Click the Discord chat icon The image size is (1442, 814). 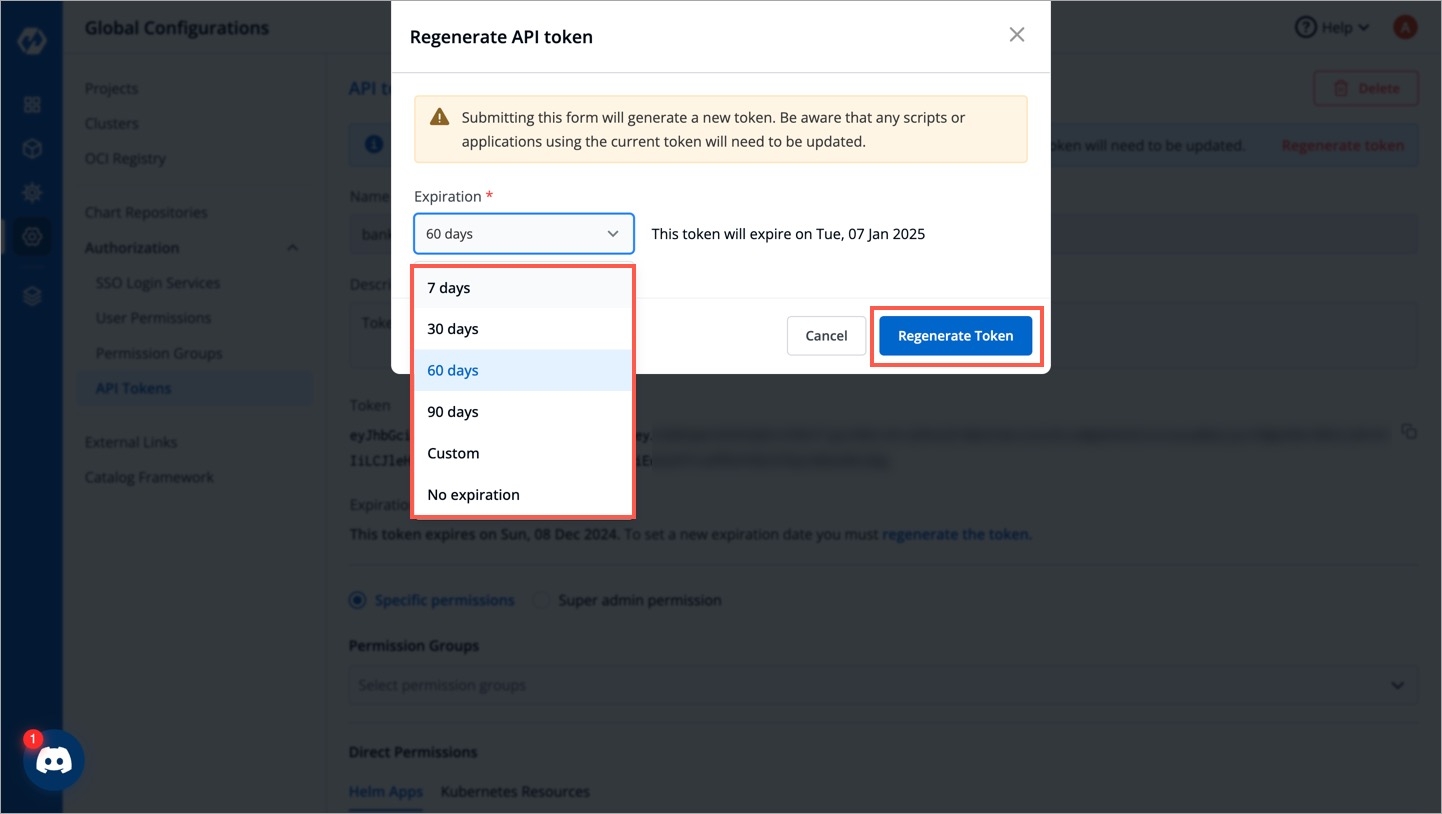click(x=54, y=761)
